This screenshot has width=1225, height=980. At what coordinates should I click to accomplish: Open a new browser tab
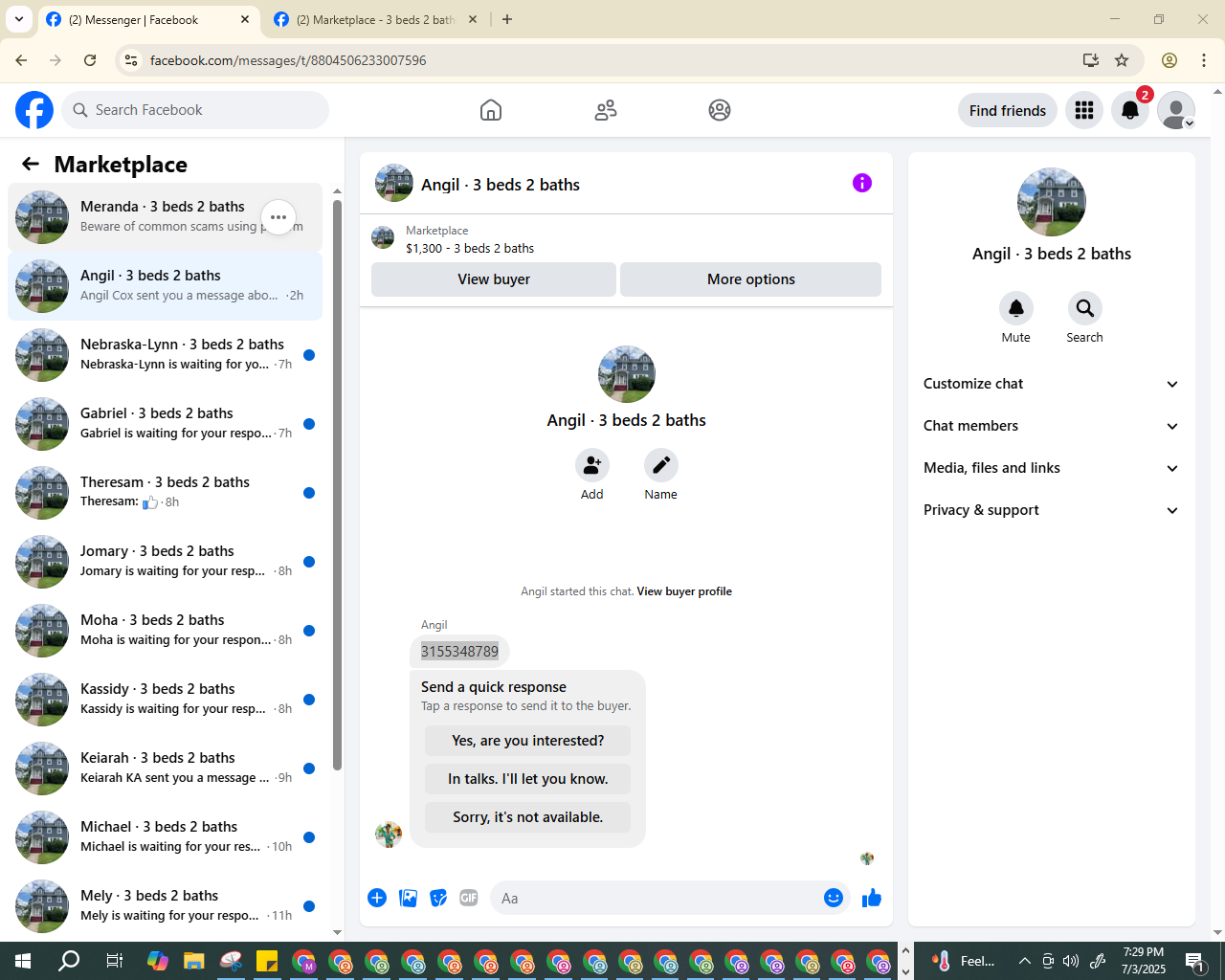pyautogui.click(x=507, y=20)
